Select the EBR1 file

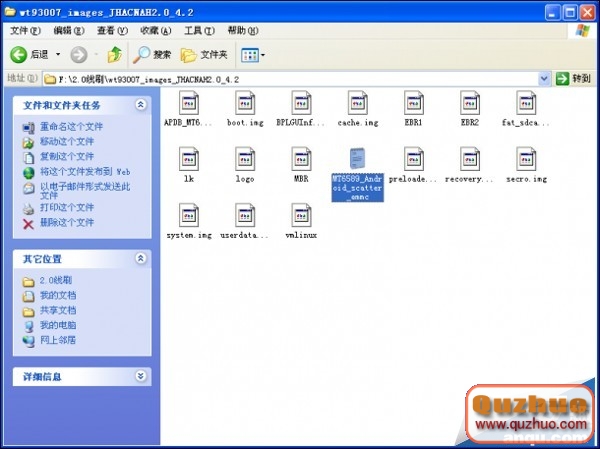pyautogui.click(x=414, y=109)
